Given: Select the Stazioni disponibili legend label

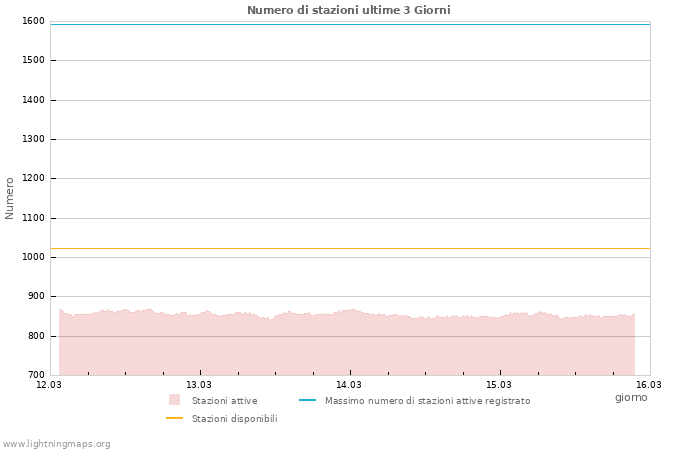Looking at the screenshot, I should click(x=234, y=419).
